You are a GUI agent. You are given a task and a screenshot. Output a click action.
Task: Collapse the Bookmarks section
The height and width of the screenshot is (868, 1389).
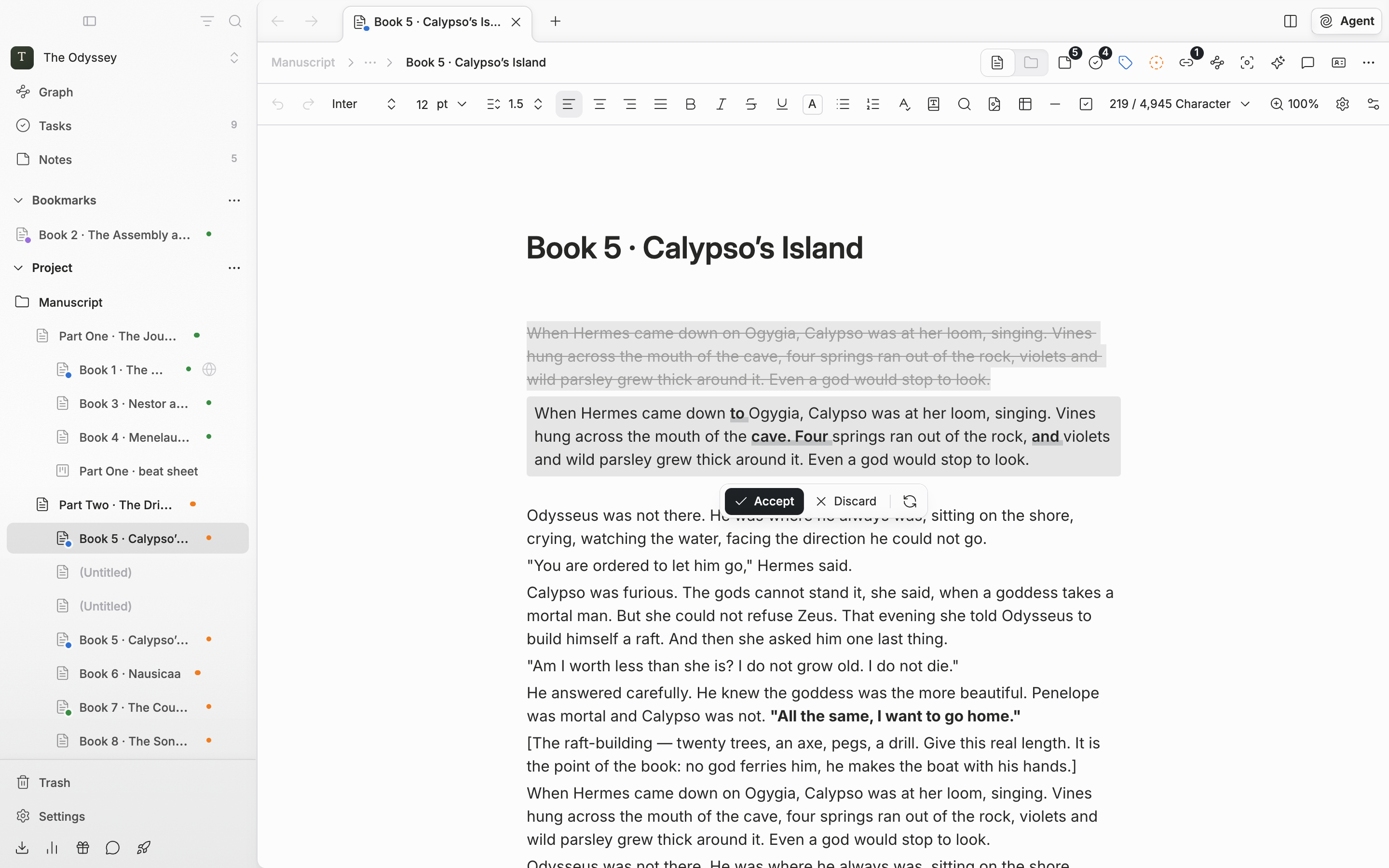point(18,200)
